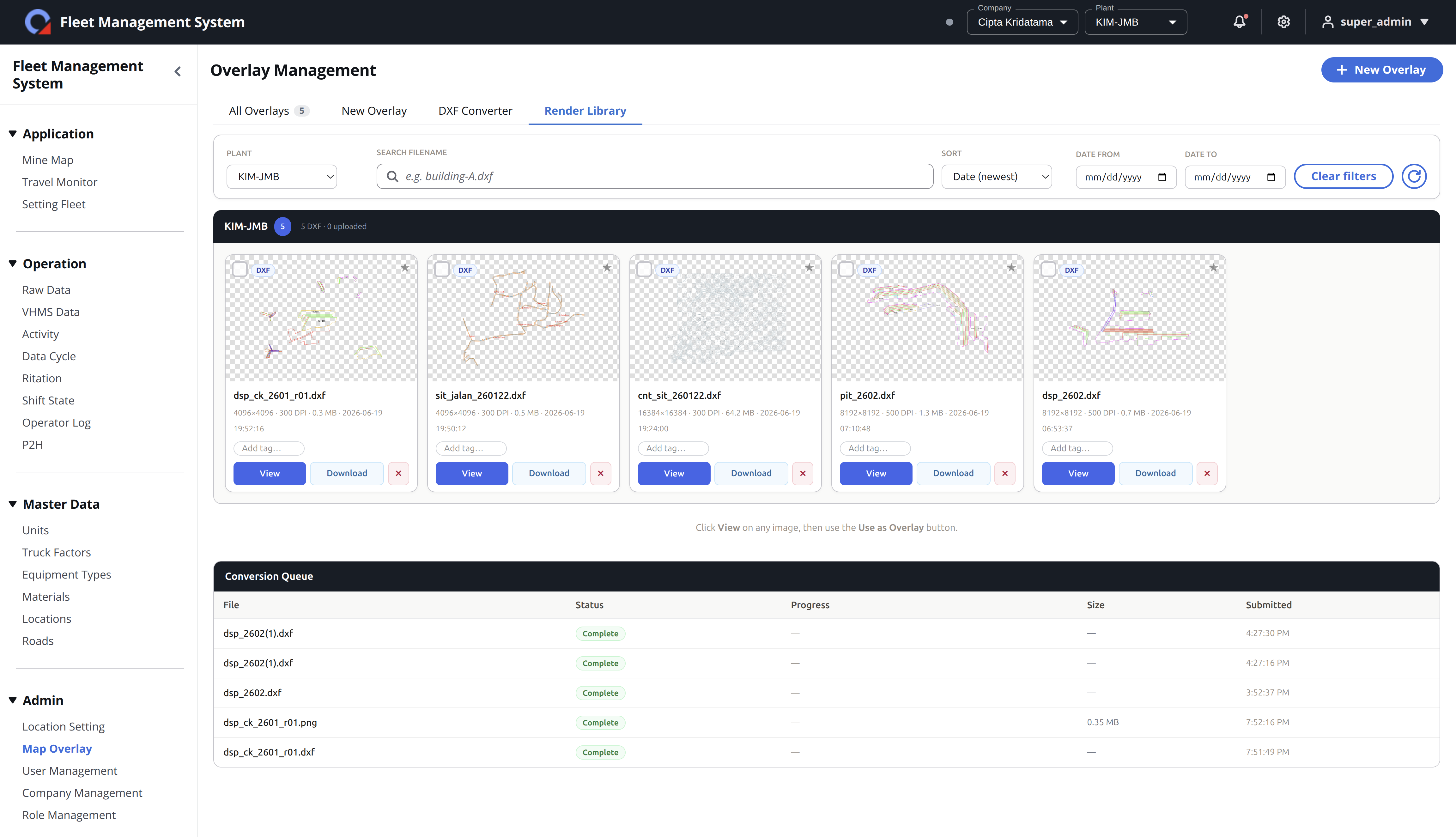Switch to the All Overlays tab
This screenshot has height=837, width=1456.
(x=269, y=111)
